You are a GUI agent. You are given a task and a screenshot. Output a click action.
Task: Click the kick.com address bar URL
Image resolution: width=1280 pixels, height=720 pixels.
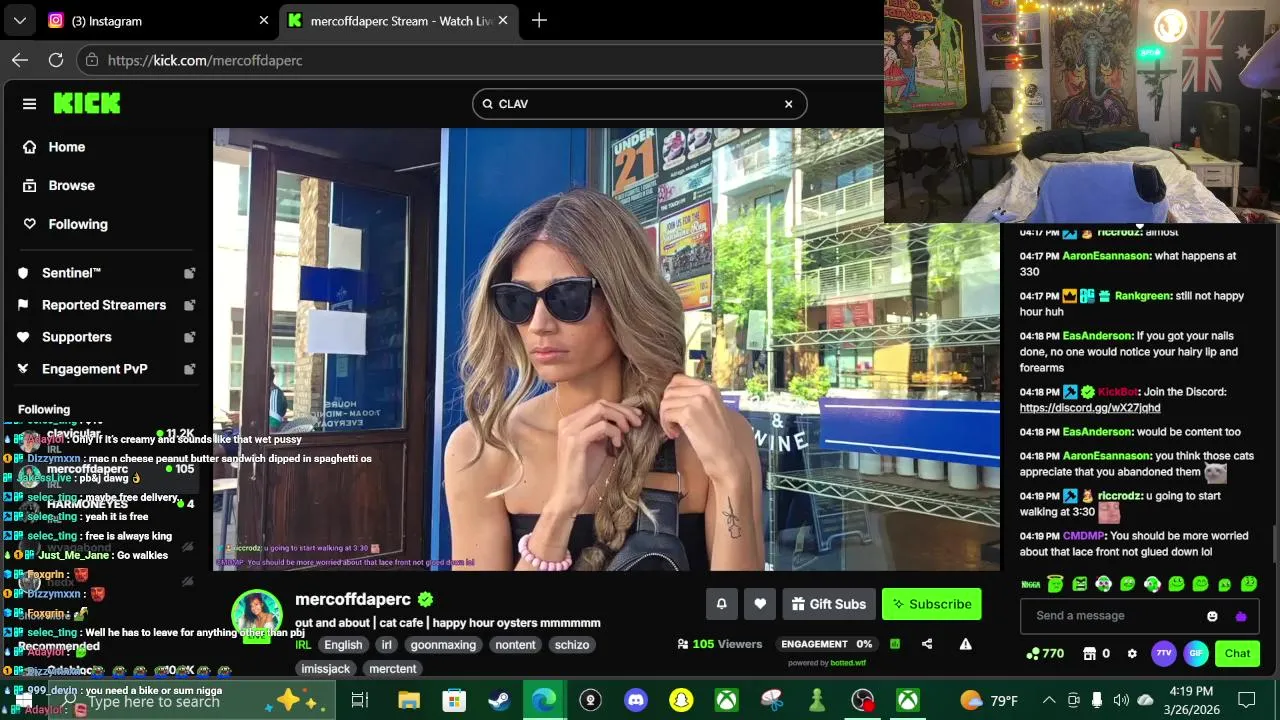pyautogui.click(x=205, y=60)
